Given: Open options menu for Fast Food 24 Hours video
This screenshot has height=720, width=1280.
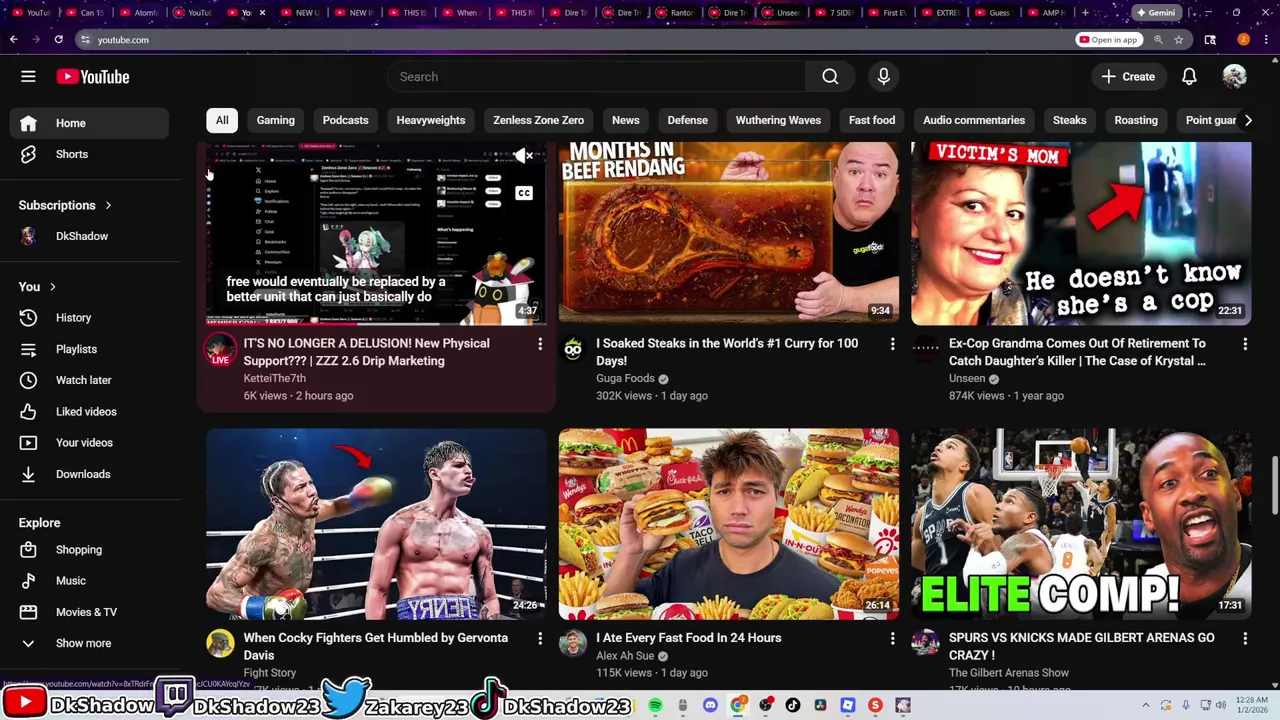Looking at the screenshot, I should click(x=892, y=638).
